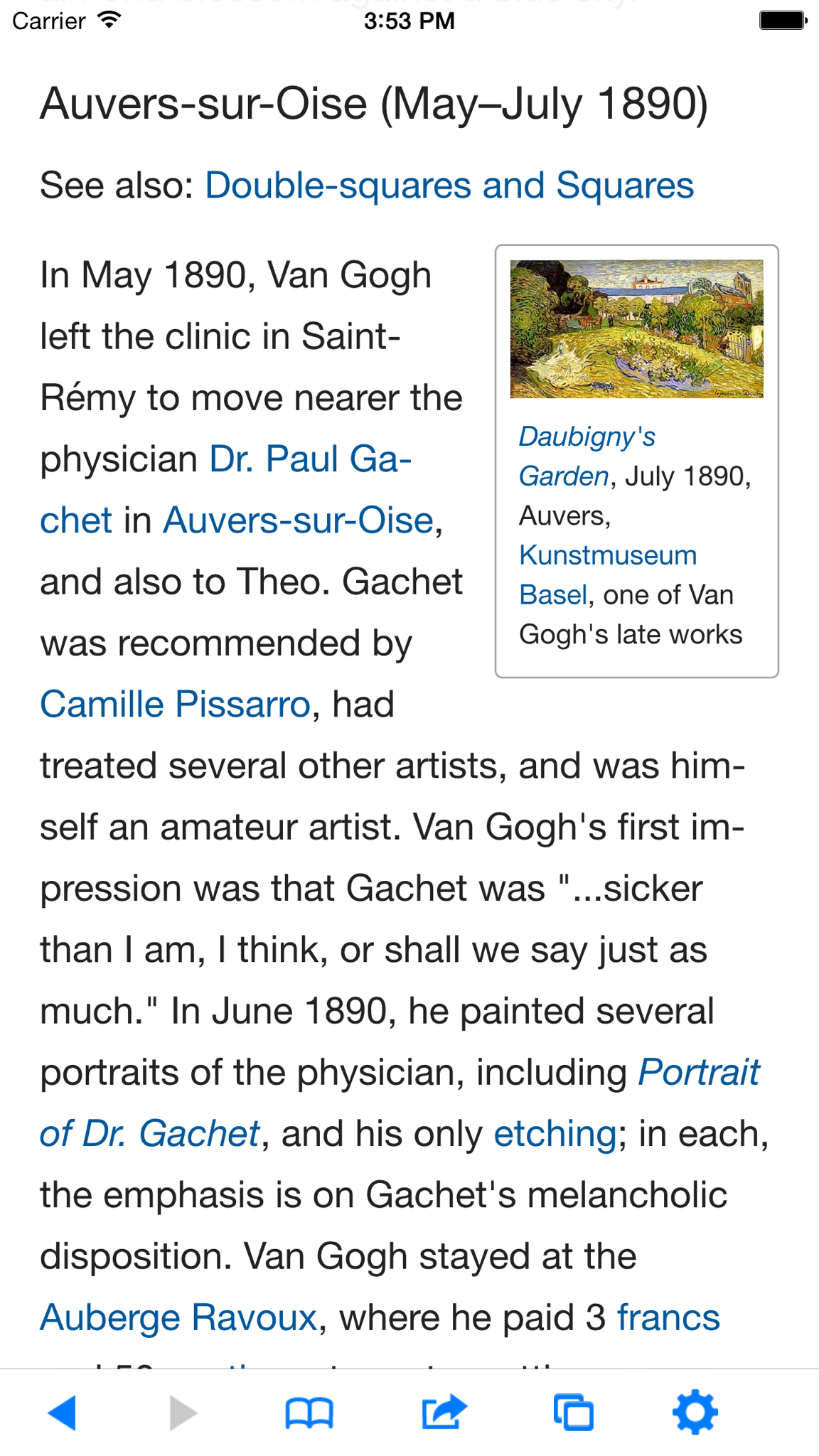Open the settings gear icon
This screenshot has height=1456, width=819.
click(695, 1413)
